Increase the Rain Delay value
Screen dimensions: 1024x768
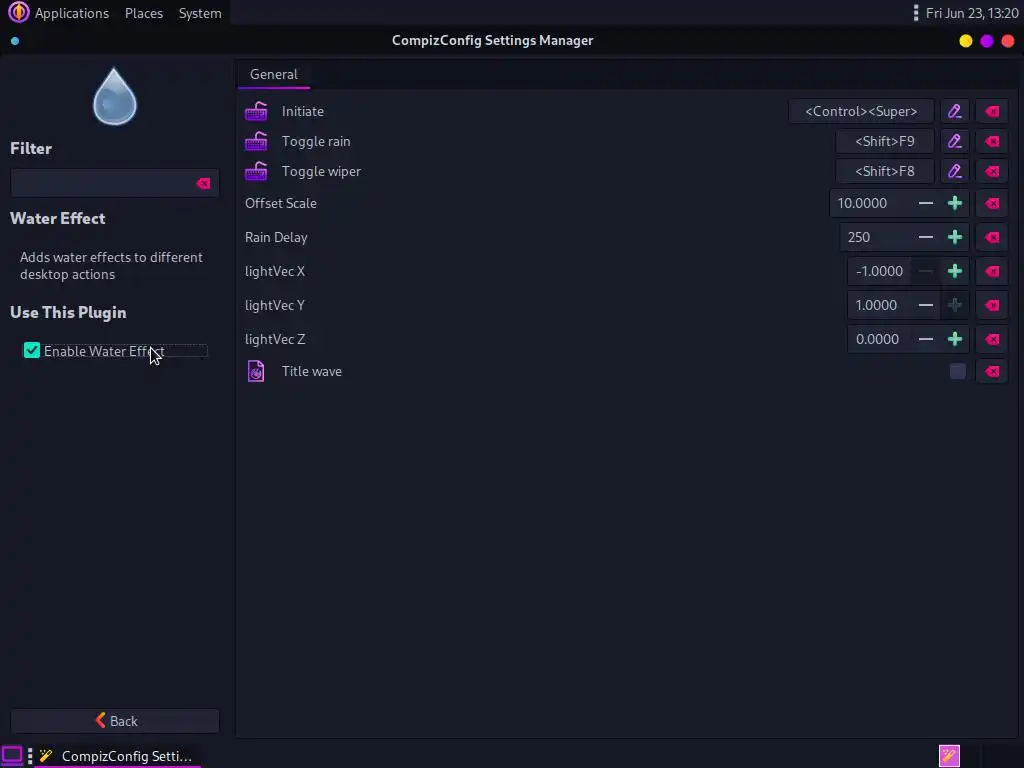955,237
